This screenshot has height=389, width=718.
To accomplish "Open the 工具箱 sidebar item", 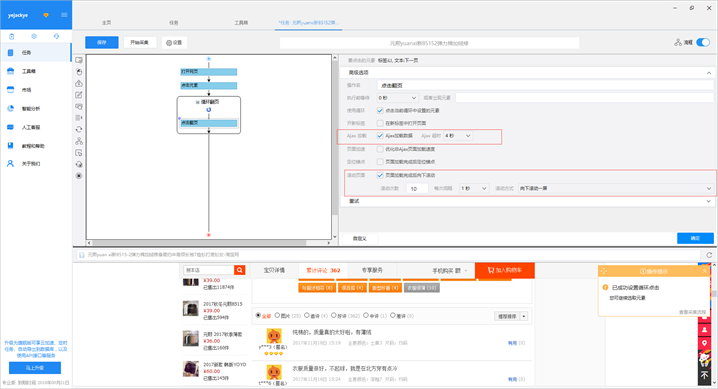I will 36,71.
